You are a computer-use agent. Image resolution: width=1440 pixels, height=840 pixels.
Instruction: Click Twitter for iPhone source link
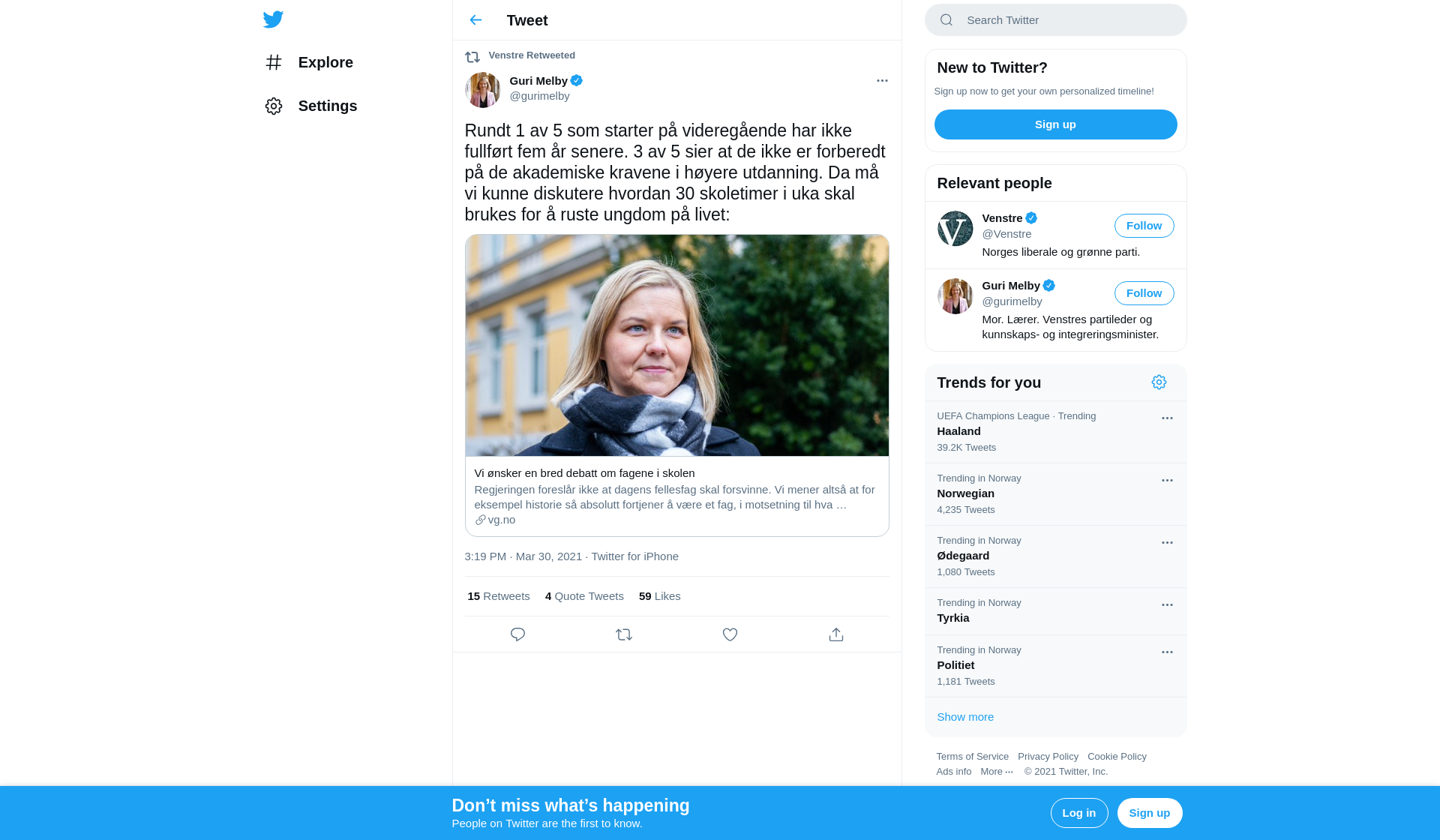click(634, 556)
